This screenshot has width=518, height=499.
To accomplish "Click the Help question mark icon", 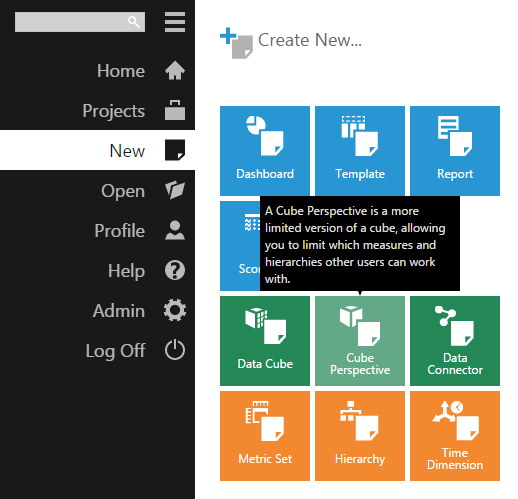I will coord(175,270).
